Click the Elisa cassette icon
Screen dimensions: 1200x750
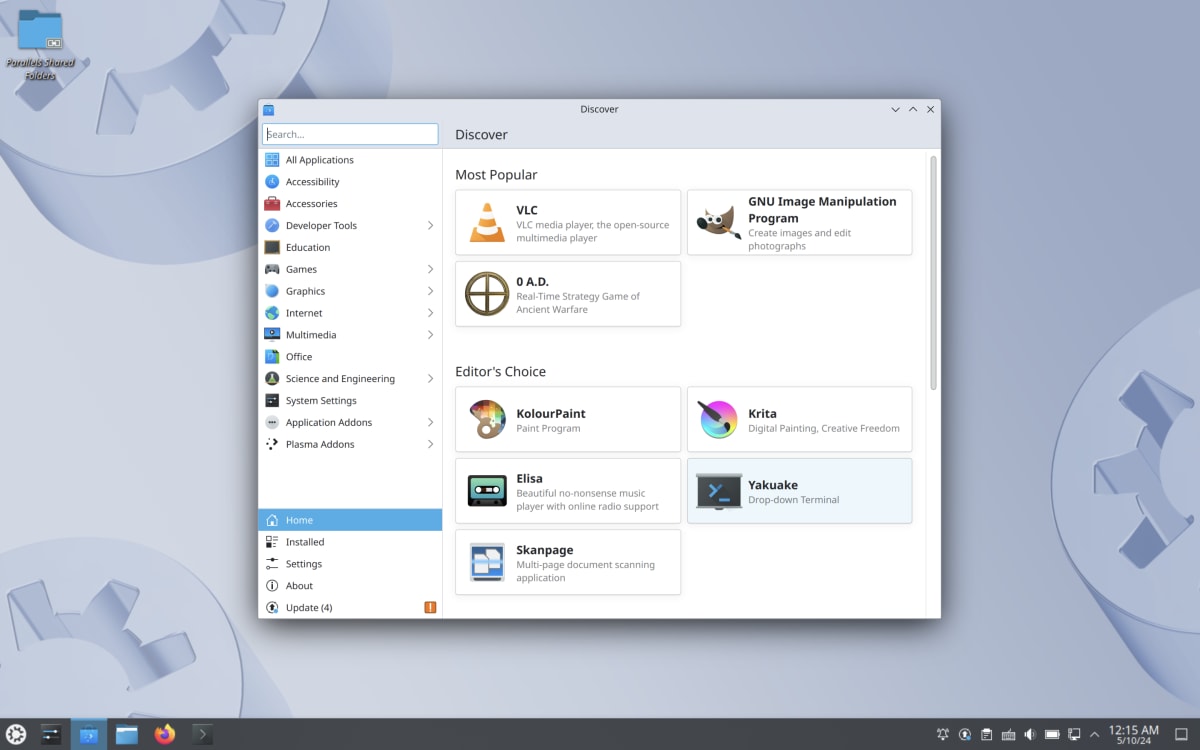point(487,490)
